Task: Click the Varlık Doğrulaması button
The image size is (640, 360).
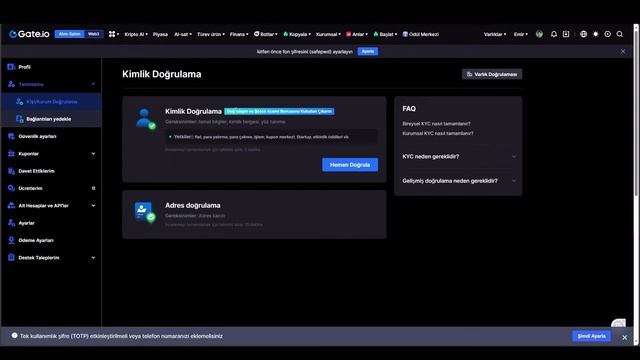Action: coord(492,74)
